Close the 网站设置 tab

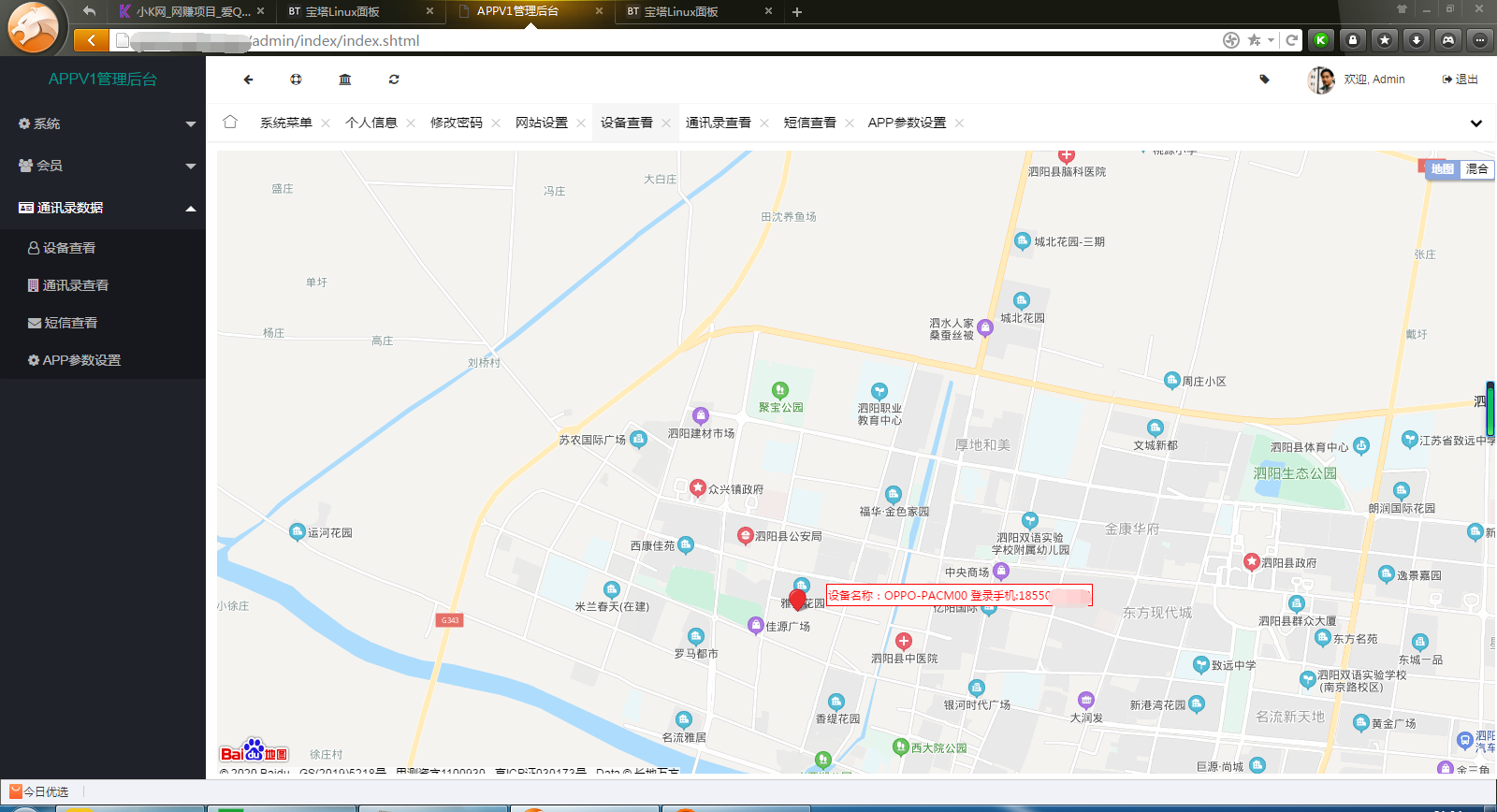pos(581,123)
